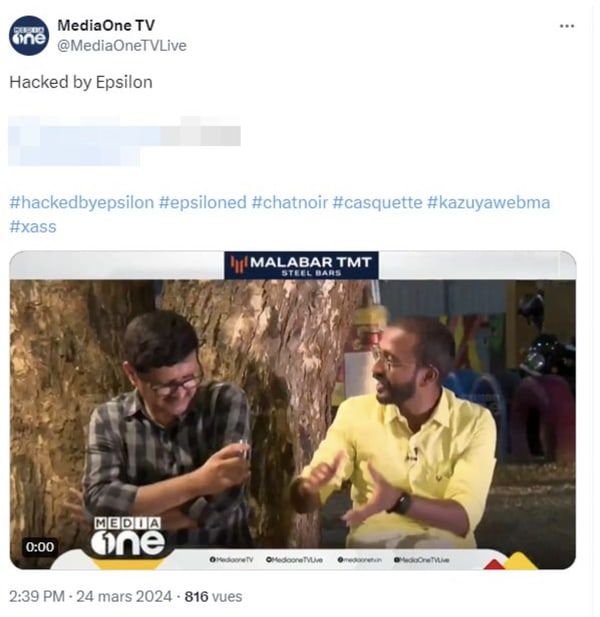This screenshot has width=600, height=617.
Task: View the 816 vues count
Action: click(x=213, y=597)
